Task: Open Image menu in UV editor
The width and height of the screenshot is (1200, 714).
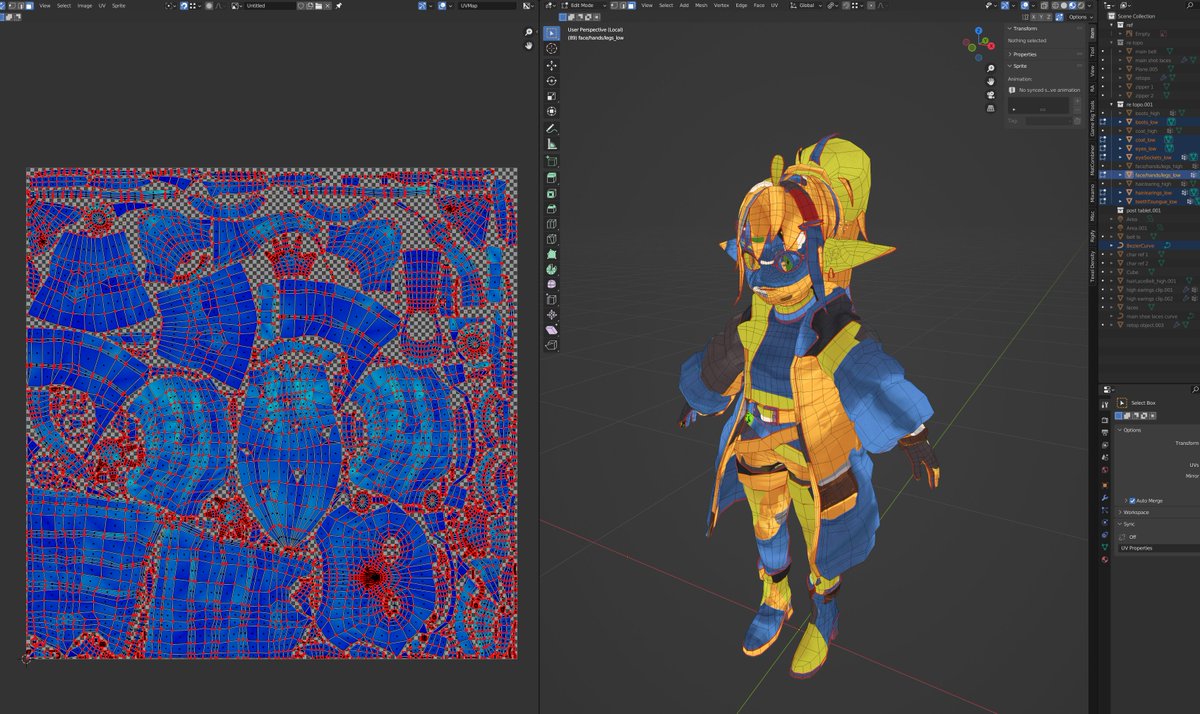Action: point(85,5)
